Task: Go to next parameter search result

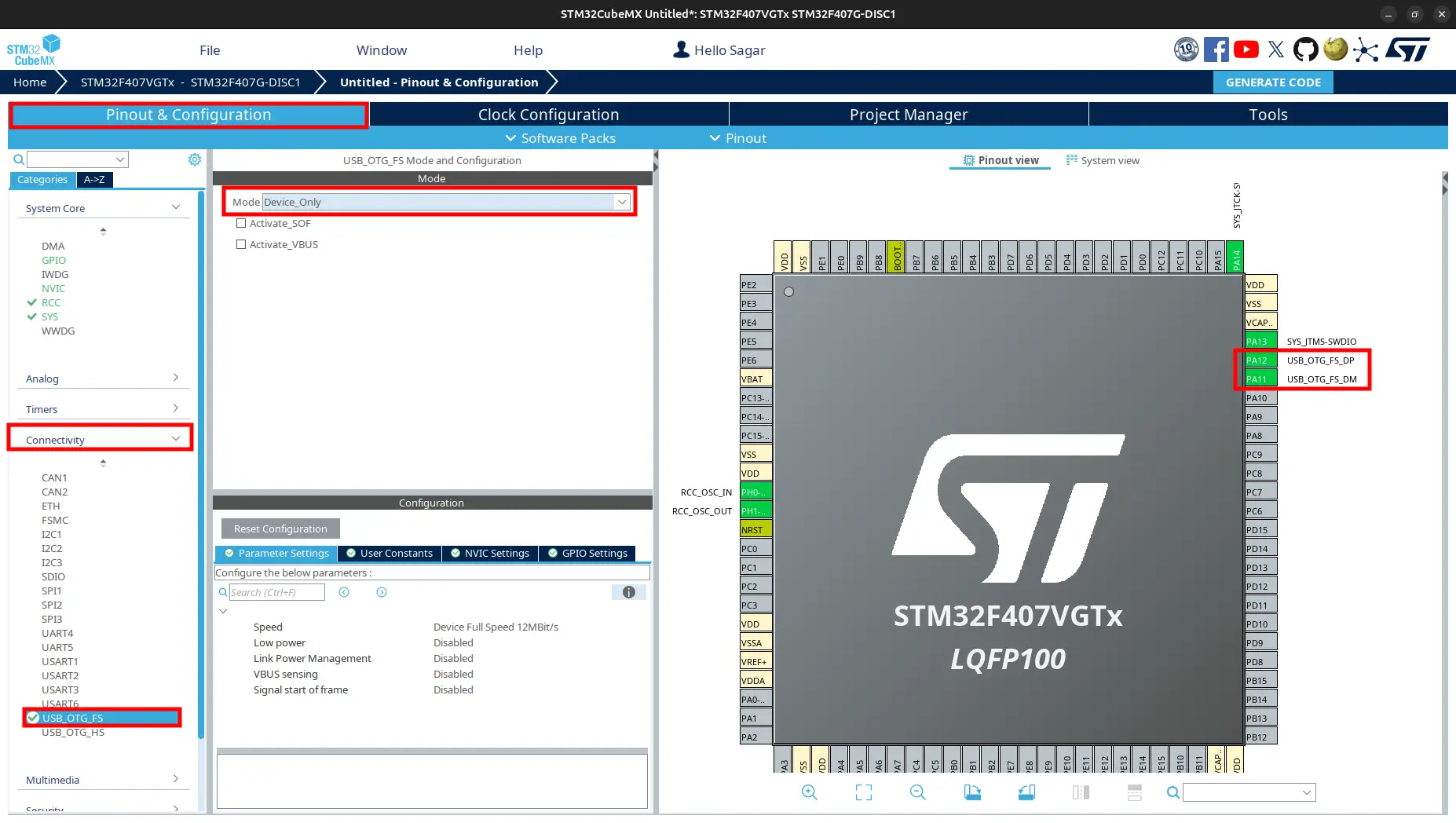Action: 382,592
